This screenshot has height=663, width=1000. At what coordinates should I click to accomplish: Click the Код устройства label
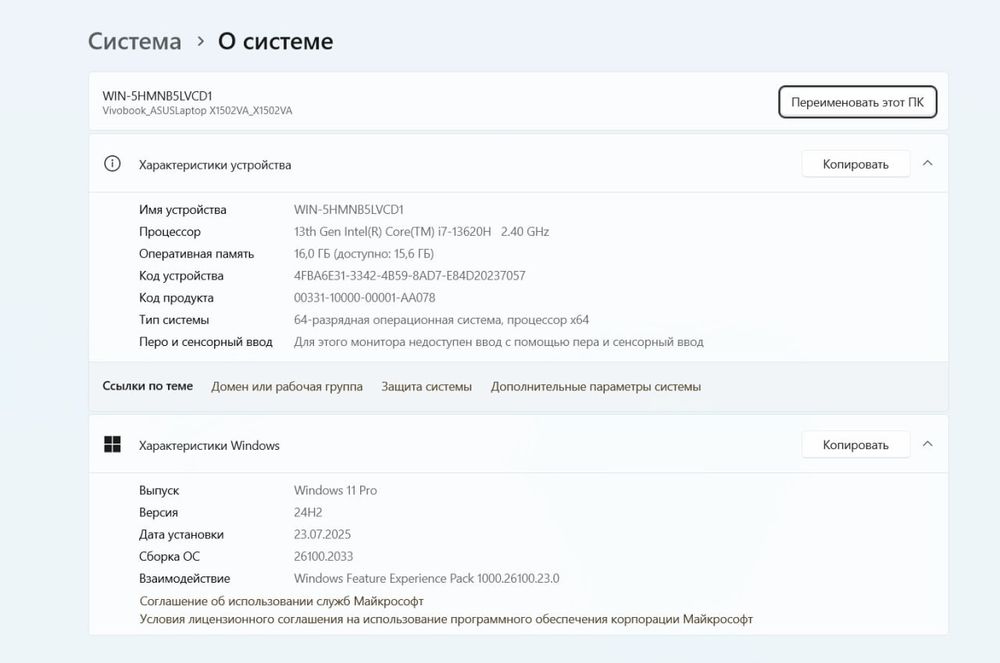[x=181, y=276]
